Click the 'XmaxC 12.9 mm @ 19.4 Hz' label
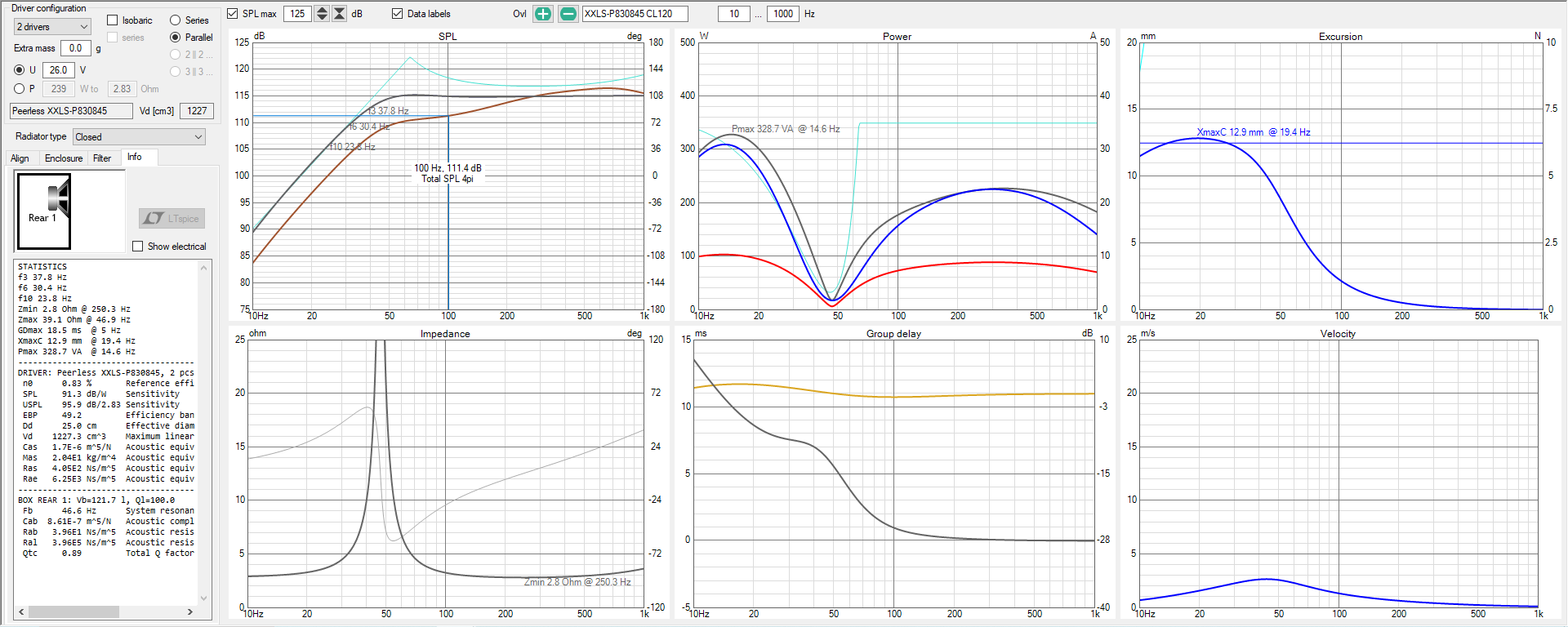 pyautogui.click(x=1254, y=132)
